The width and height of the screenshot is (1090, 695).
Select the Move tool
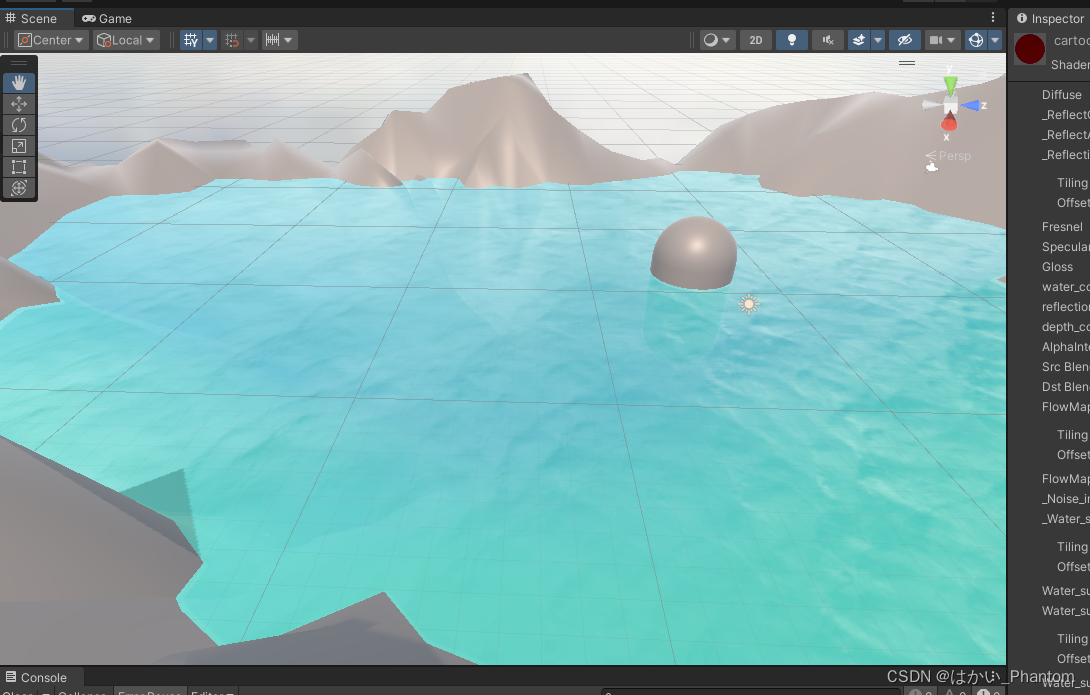point(19,104)
